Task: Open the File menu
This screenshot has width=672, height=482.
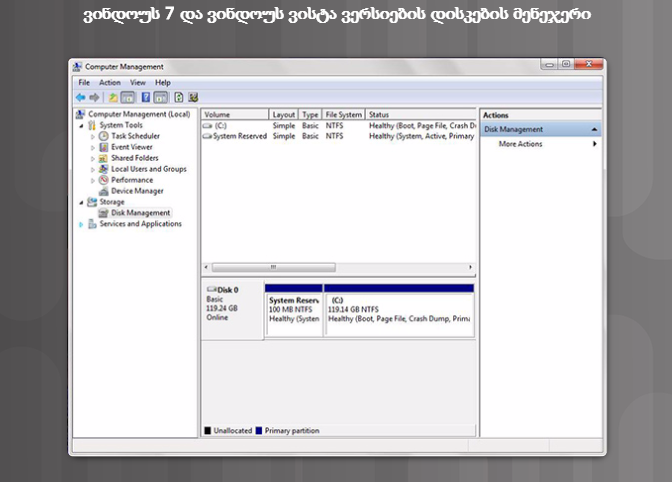Action: 84,82
